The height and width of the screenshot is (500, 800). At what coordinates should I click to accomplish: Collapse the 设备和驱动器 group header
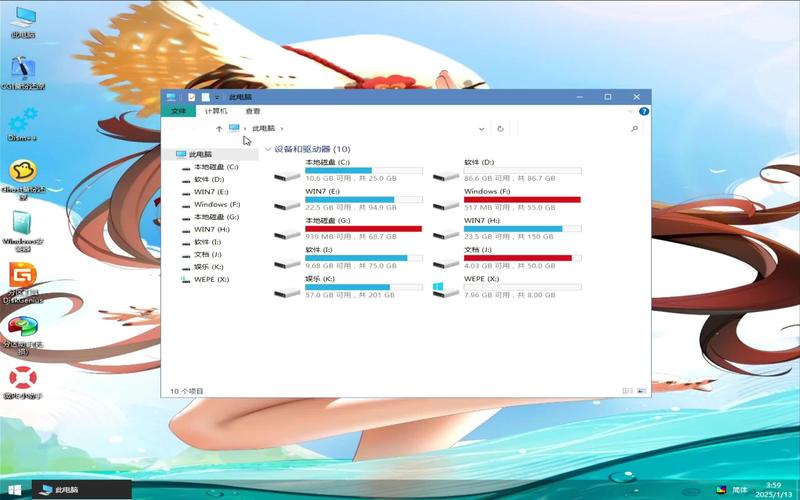[x=268, y=149]
